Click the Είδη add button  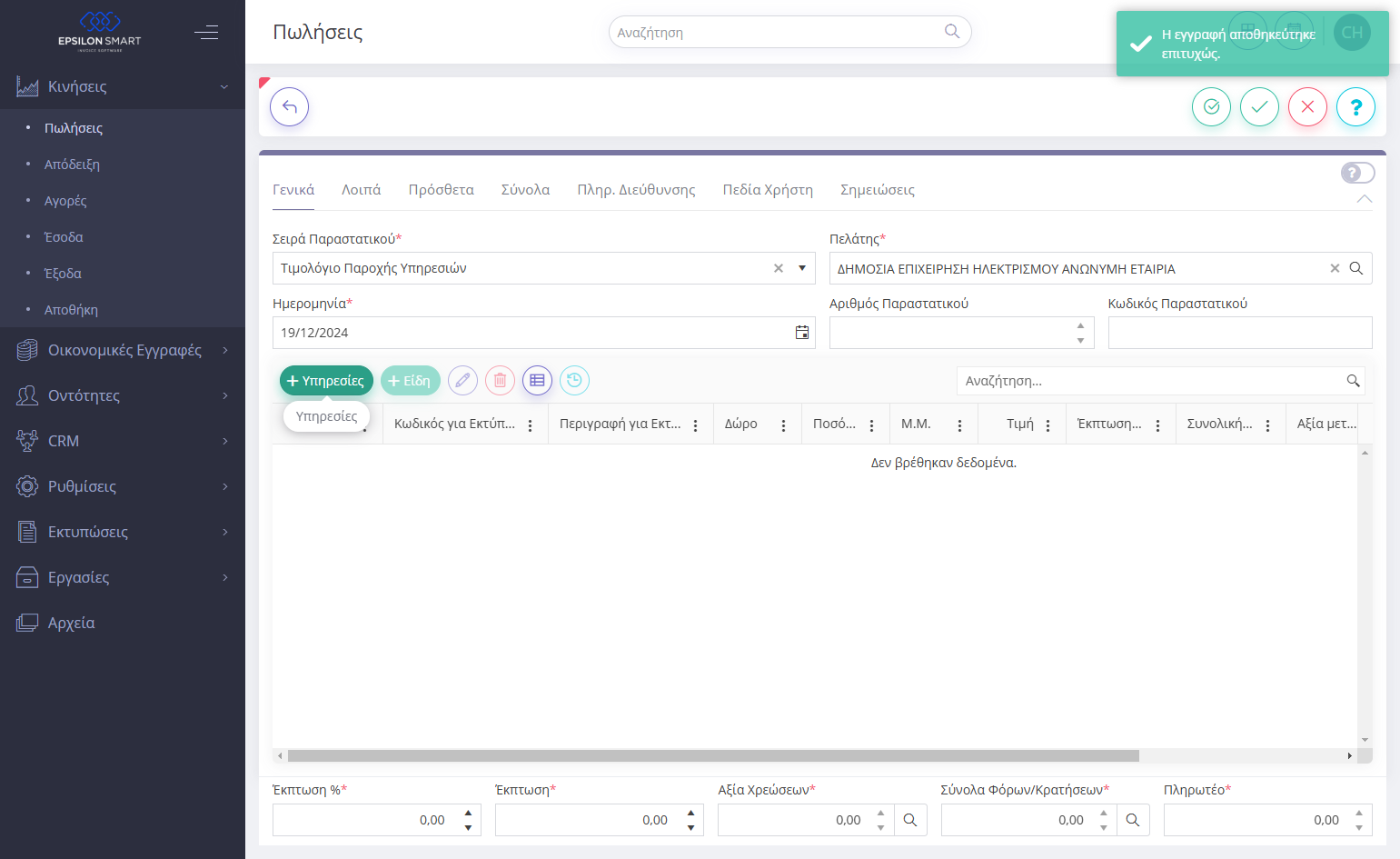[411, 381]
